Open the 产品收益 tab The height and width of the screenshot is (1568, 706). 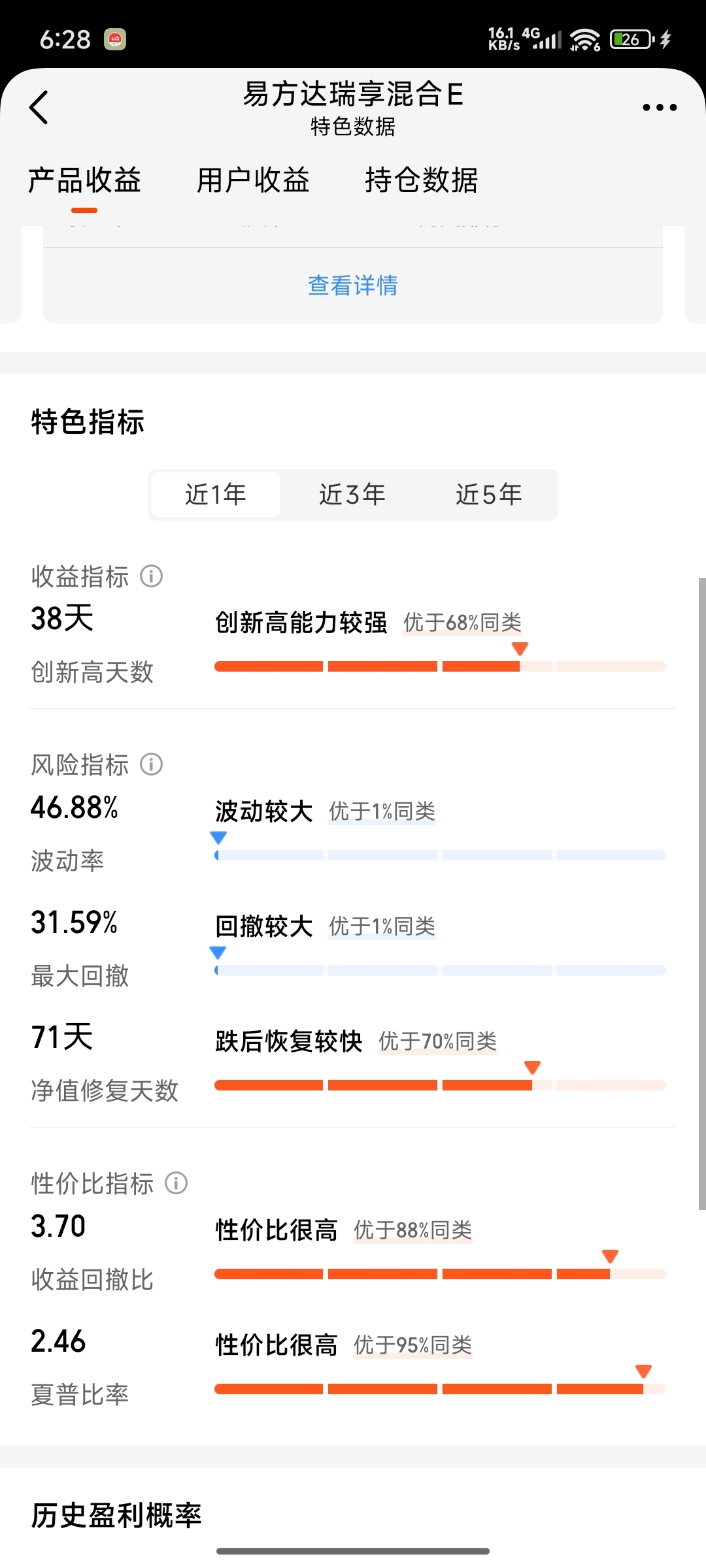pyautogui.click(x=84, y=180)
